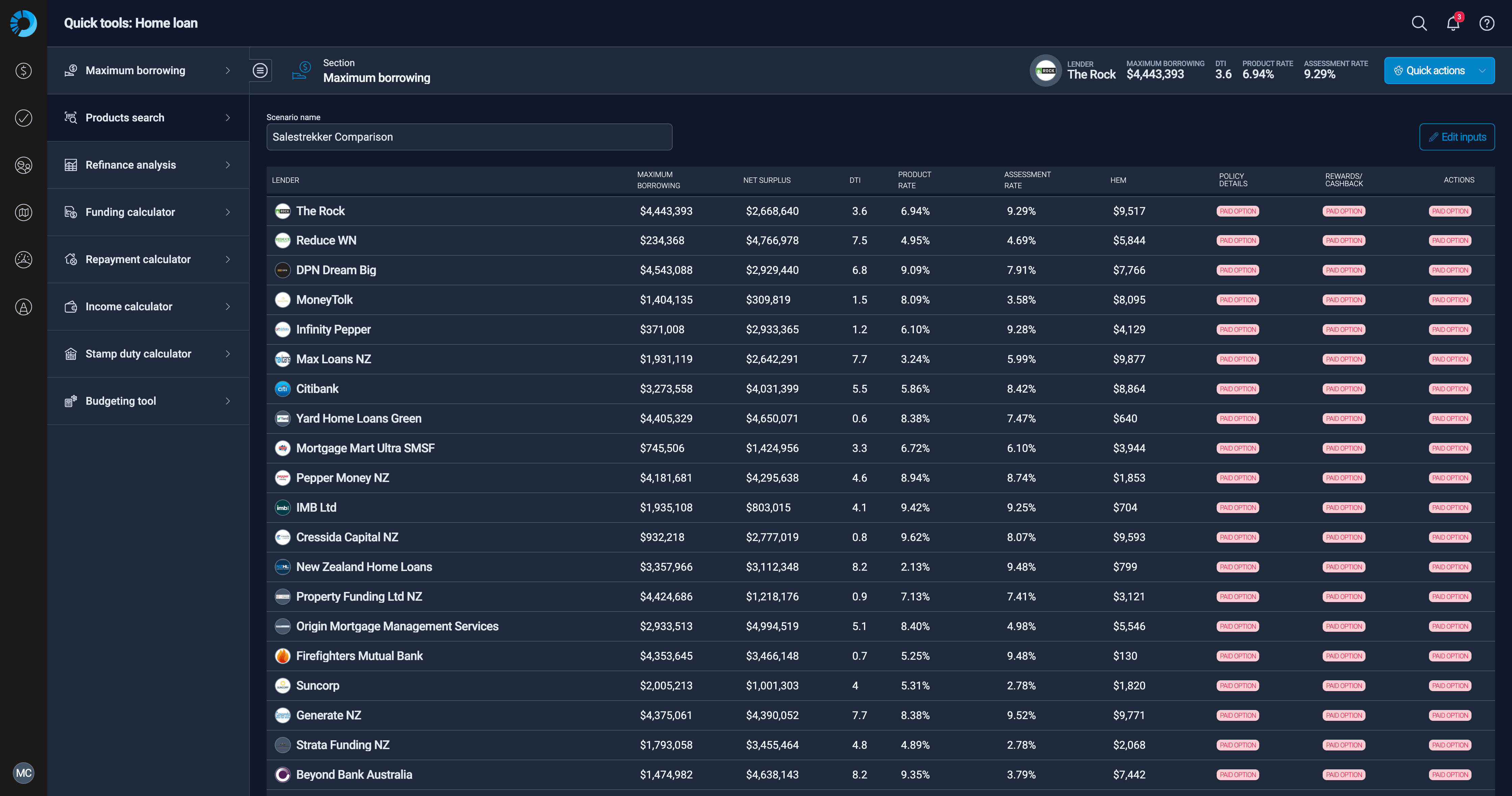This screenshot has width=1512, height=796.
Task: Open the dollar quick tools icon in sidebar
Action: [23, 70]
